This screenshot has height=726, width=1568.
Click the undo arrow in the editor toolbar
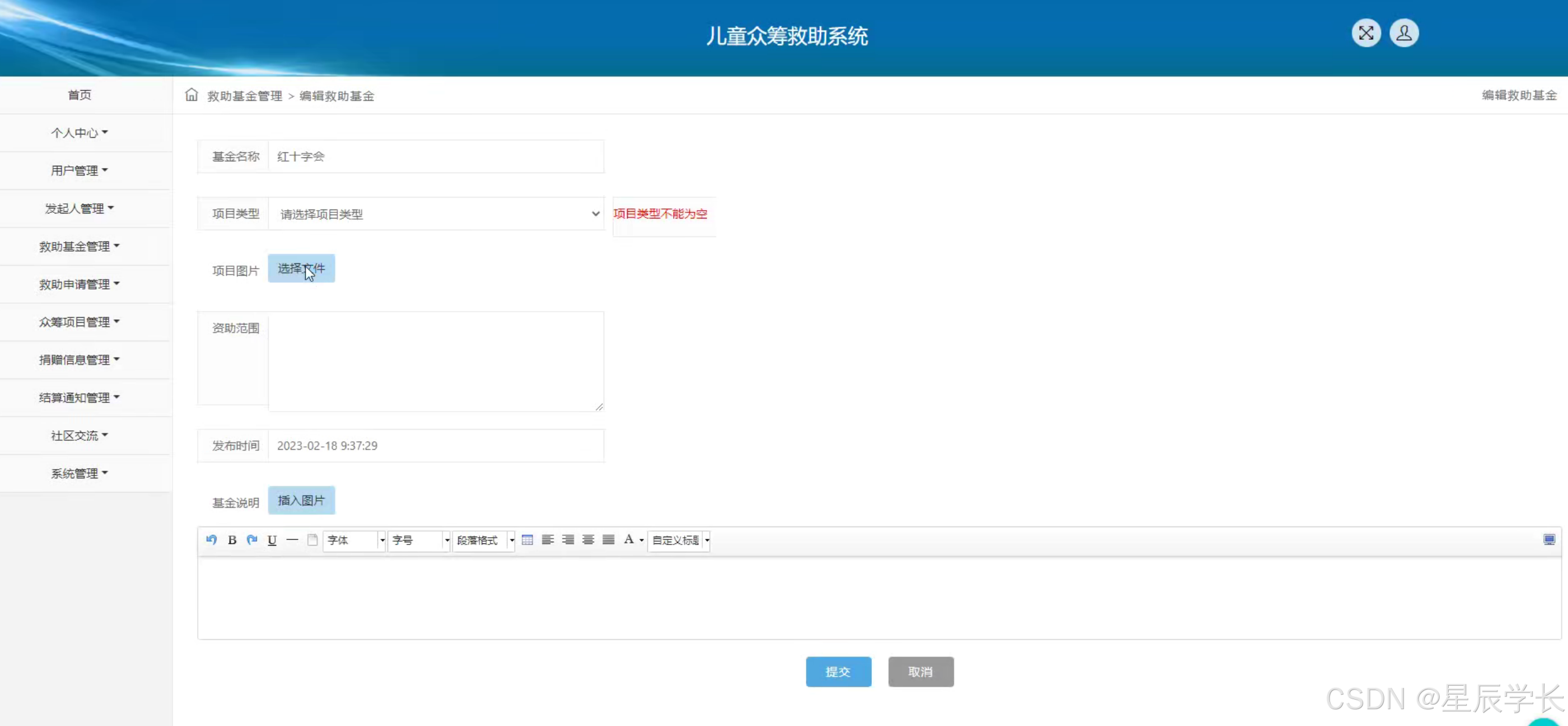coord(211,539)
